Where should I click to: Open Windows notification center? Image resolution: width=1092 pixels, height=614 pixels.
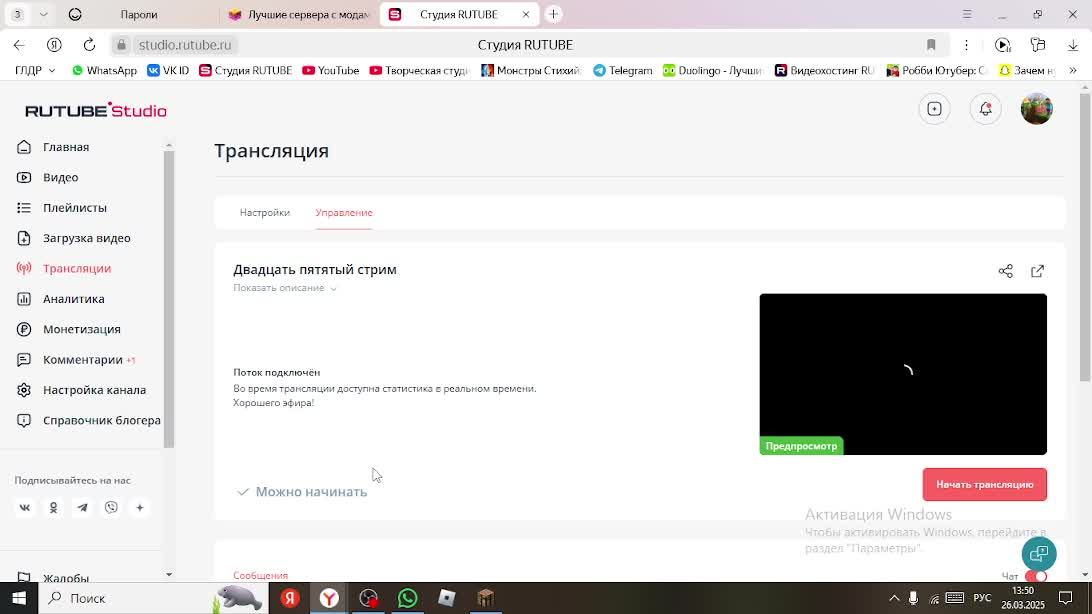1066,598
